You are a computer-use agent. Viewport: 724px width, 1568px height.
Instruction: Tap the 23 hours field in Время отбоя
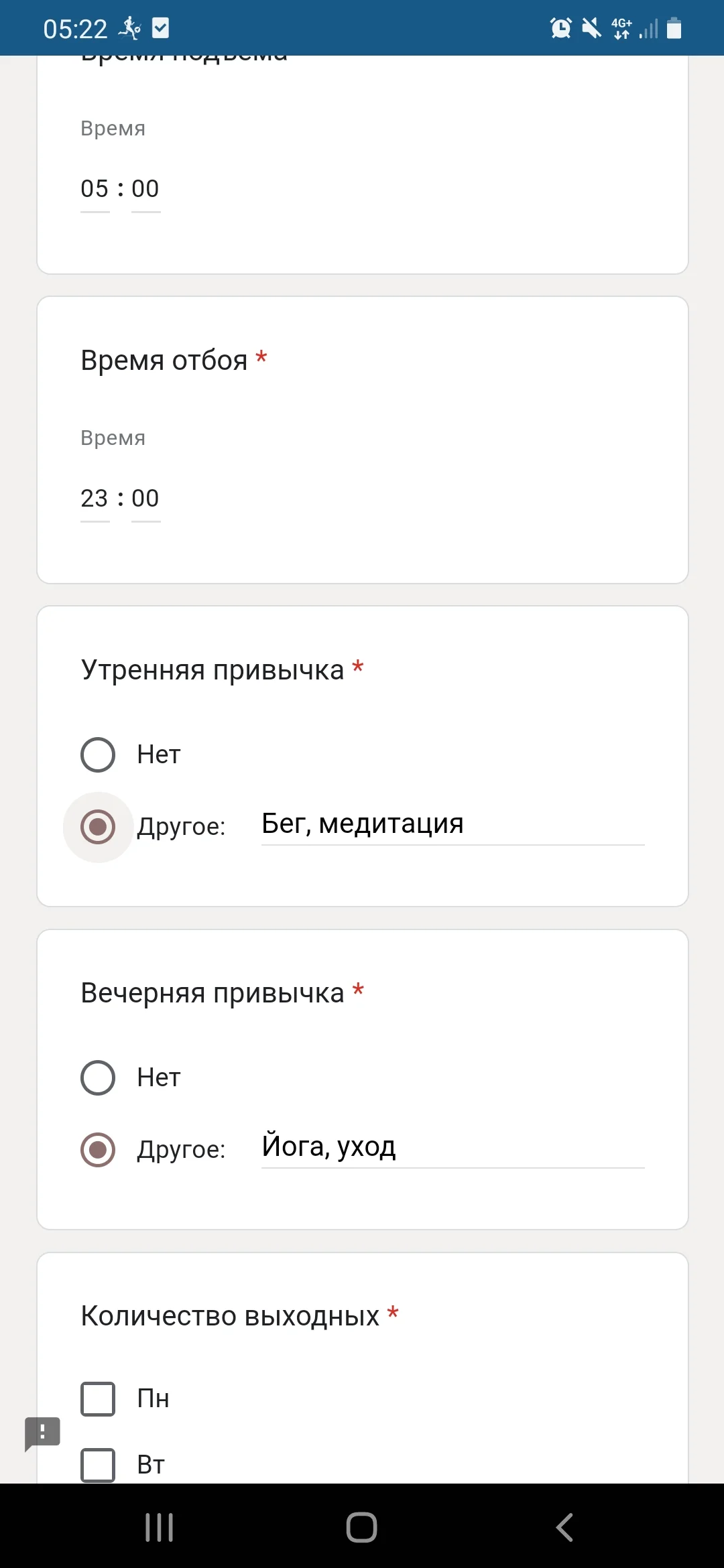[95, 499]
